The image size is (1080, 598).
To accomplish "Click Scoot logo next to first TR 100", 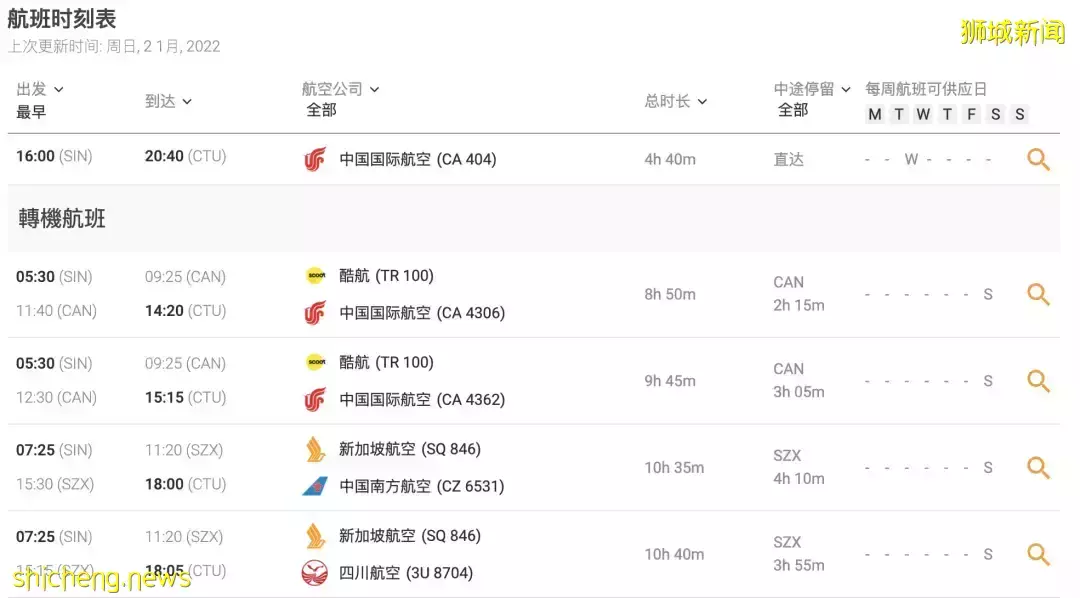I will coord(315,276).
